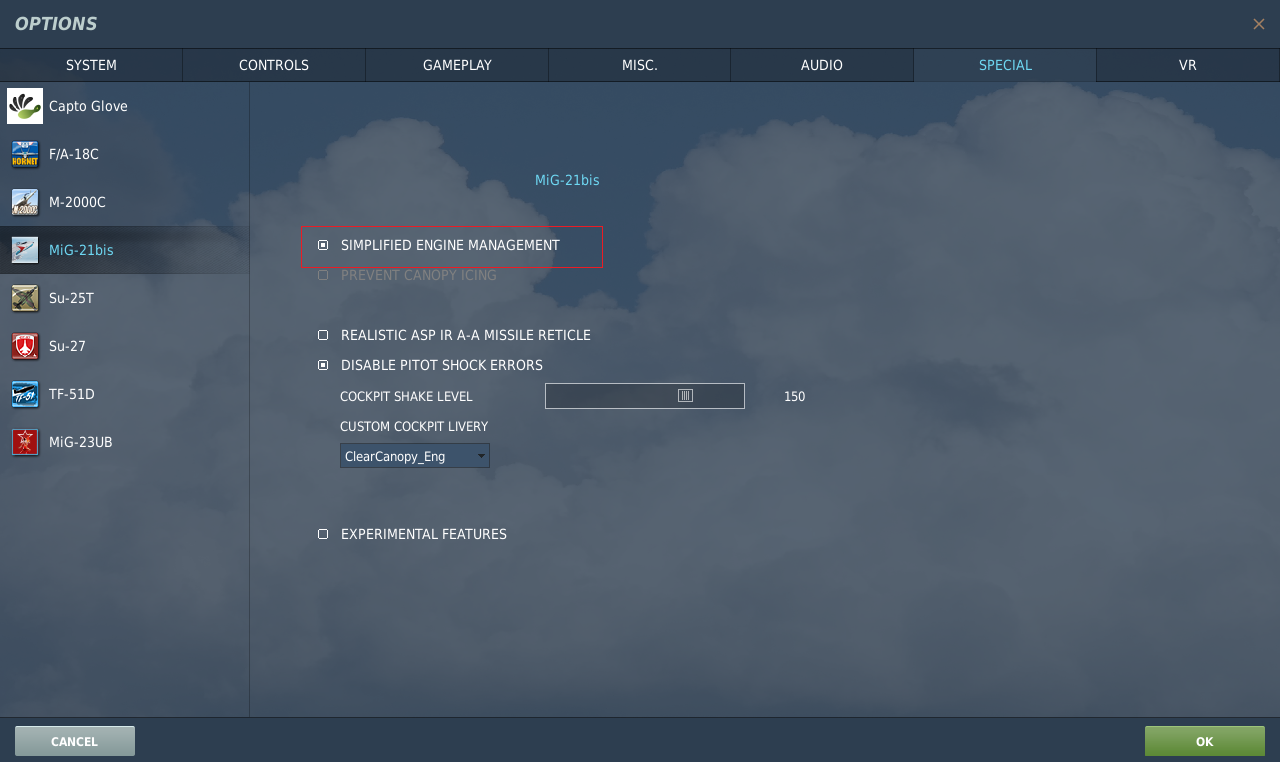1280x762 pixels.
Task: Open the Misc. tab
Action: click(640, 65)
